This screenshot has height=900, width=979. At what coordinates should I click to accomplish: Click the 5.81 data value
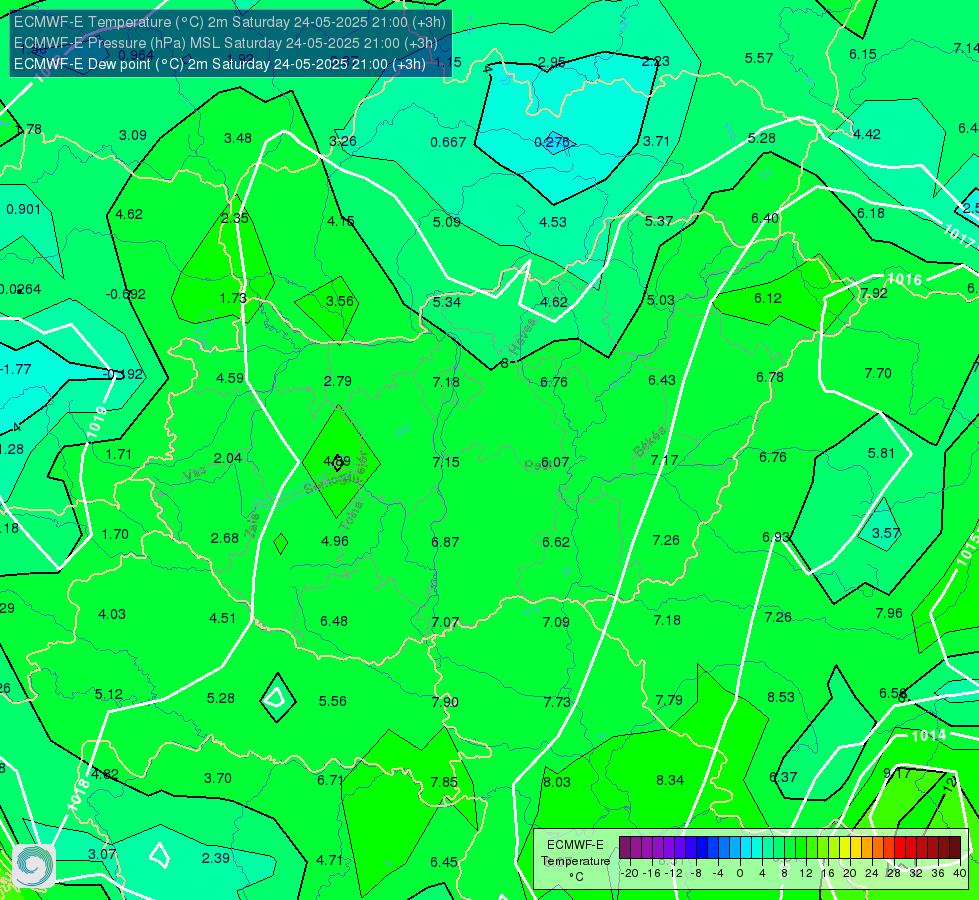click(x=881, y=453)
